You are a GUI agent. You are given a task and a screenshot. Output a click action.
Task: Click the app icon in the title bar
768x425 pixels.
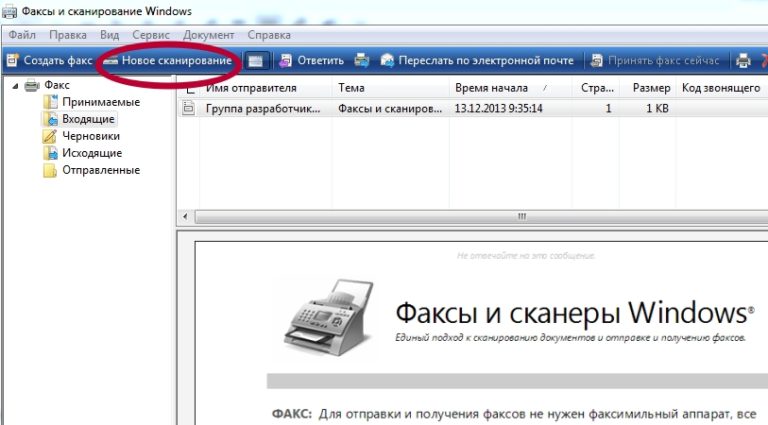point(9,11)
